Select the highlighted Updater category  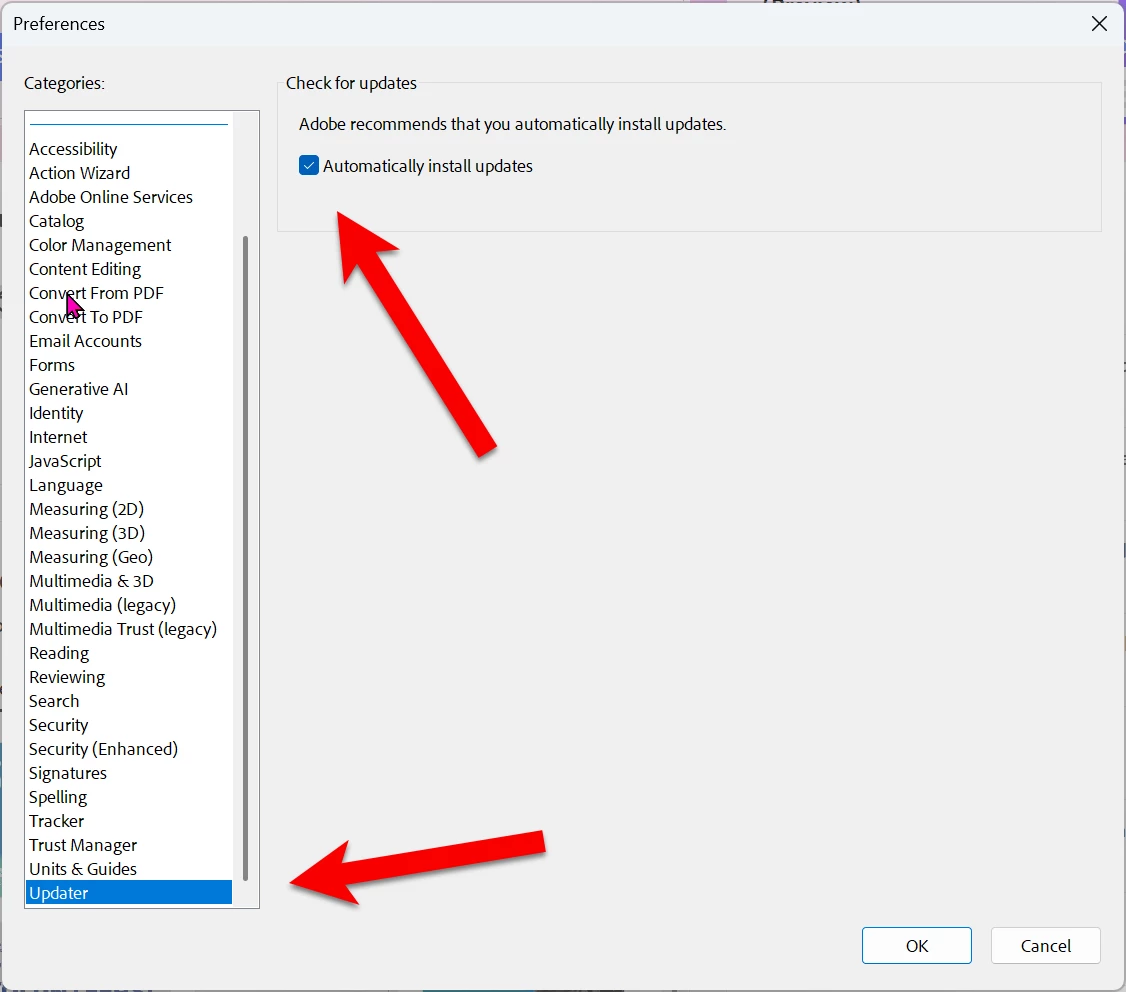point(129,893)
